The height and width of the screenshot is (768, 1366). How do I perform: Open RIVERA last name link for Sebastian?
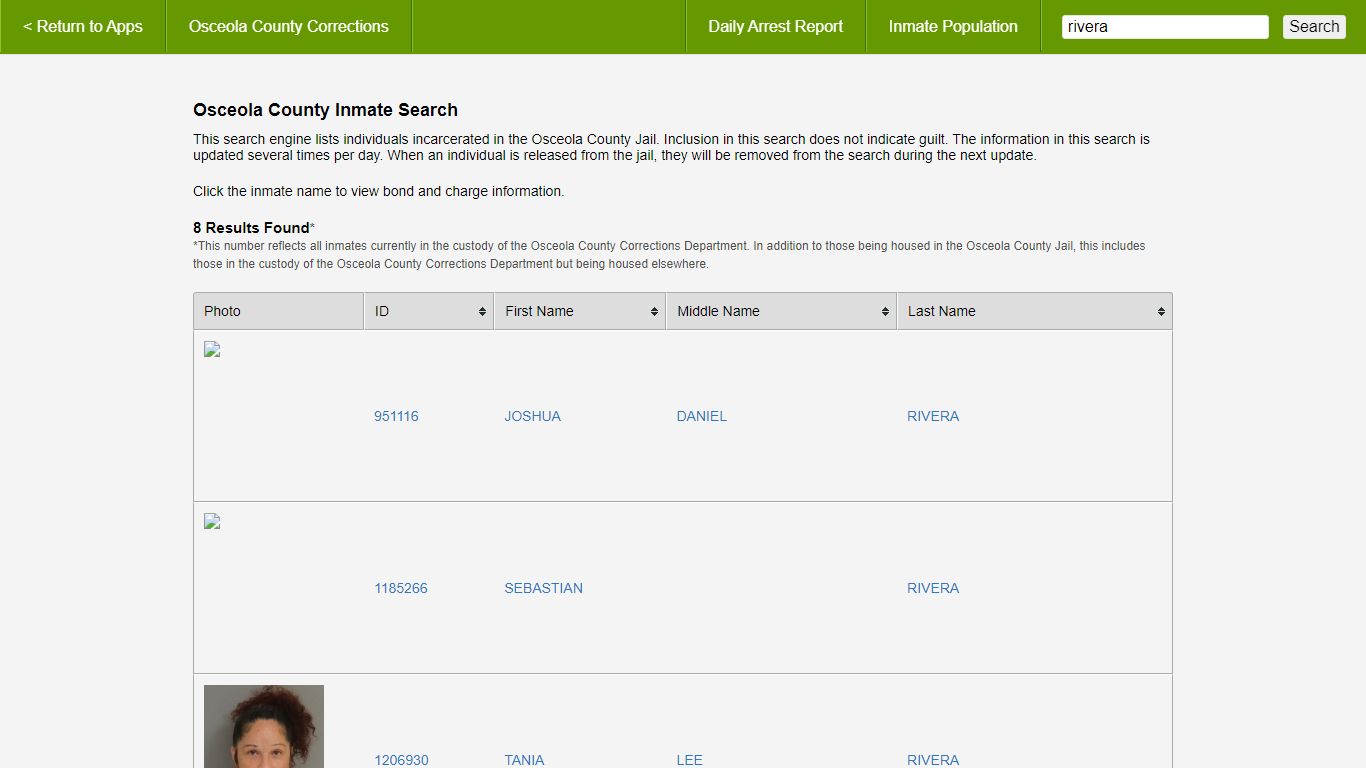tap(933, 588)
